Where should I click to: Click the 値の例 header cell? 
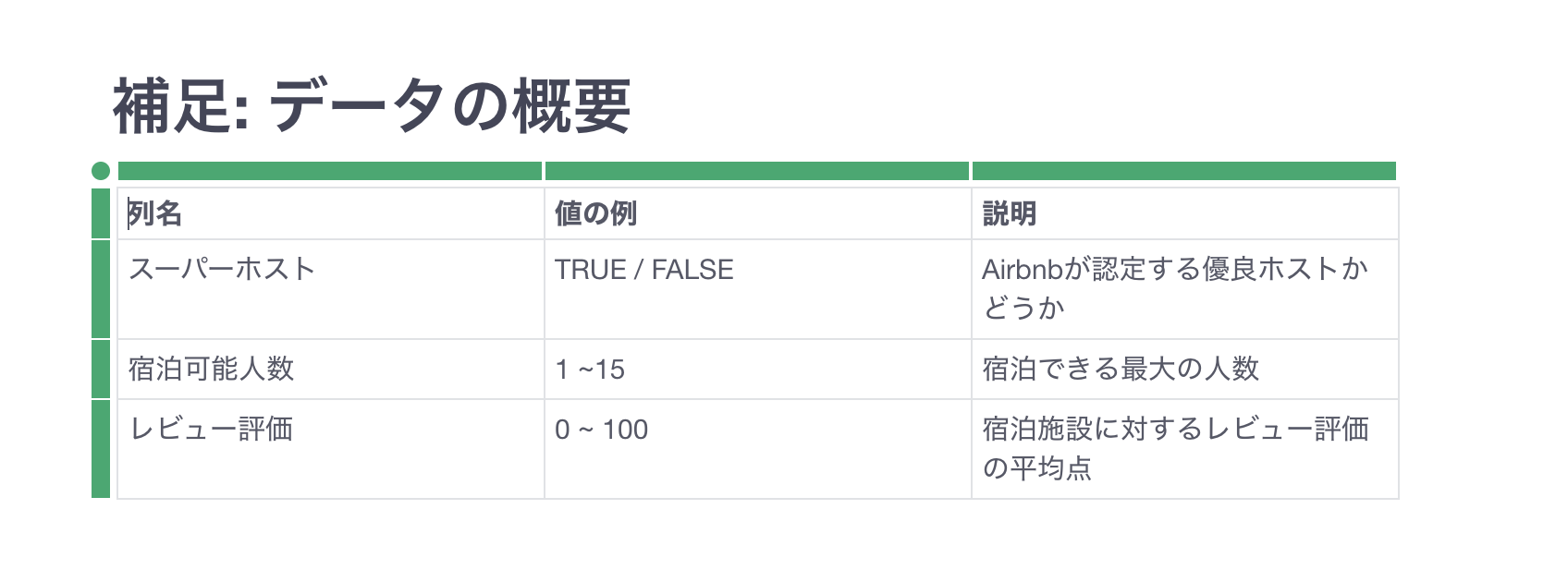(758, 213)
